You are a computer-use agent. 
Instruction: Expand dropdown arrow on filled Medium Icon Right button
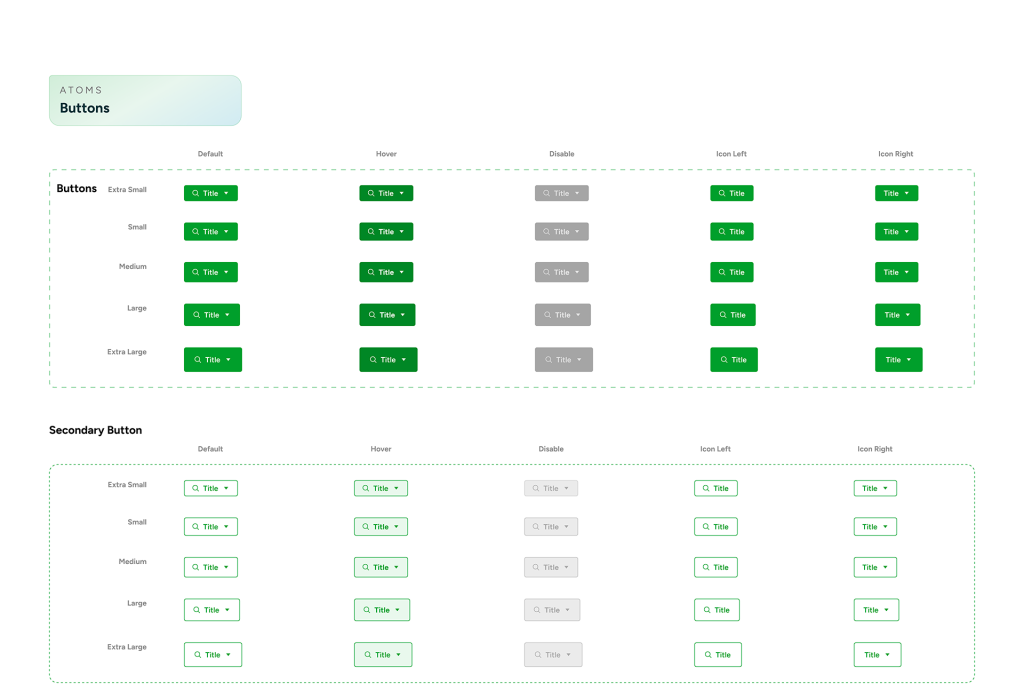[907, 272]
